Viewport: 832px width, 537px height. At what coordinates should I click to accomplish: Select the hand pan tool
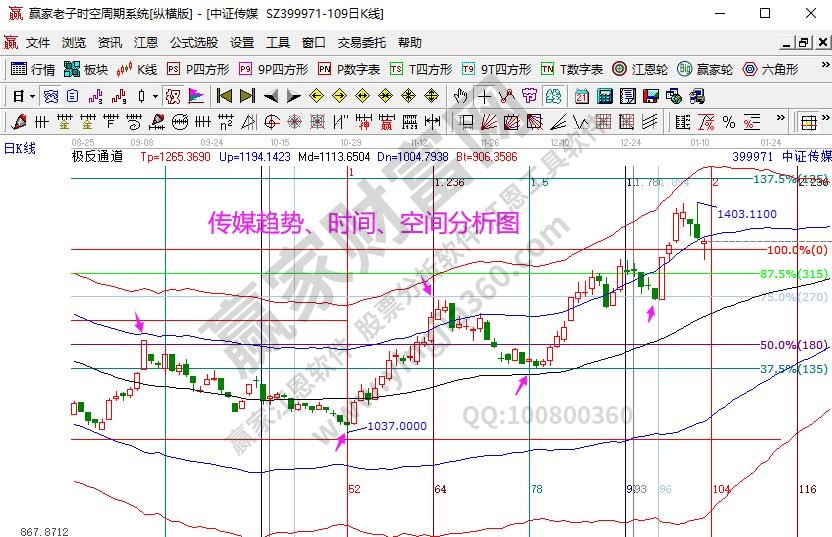(460, 96)
